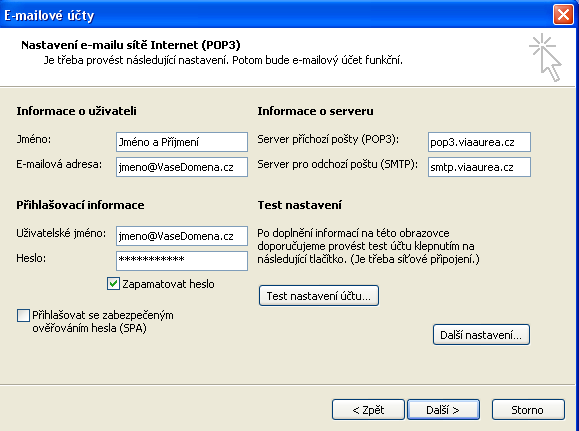This screenshot has width=579, height=431.
Task: Click the wizard cursor icon in header
Action: (x=545, y=57)
